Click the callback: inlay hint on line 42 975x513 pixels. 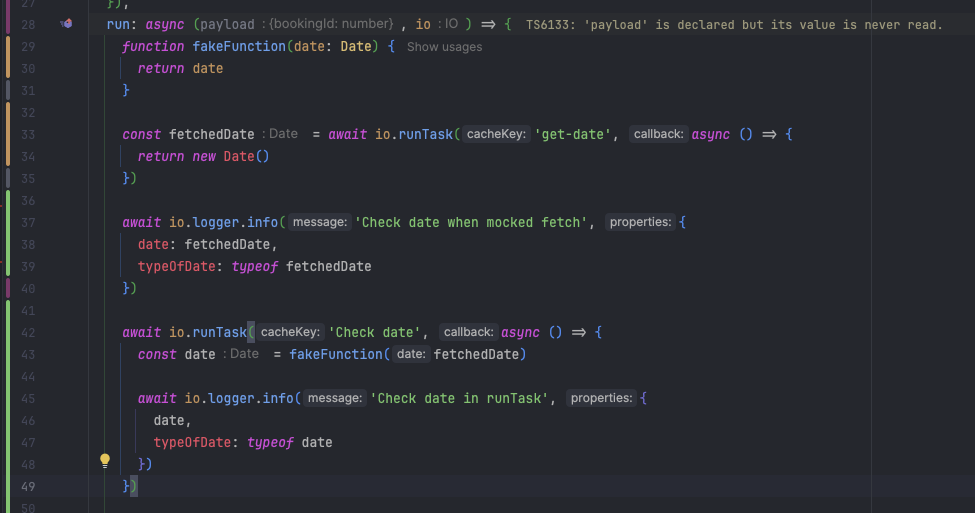(468, 333)
